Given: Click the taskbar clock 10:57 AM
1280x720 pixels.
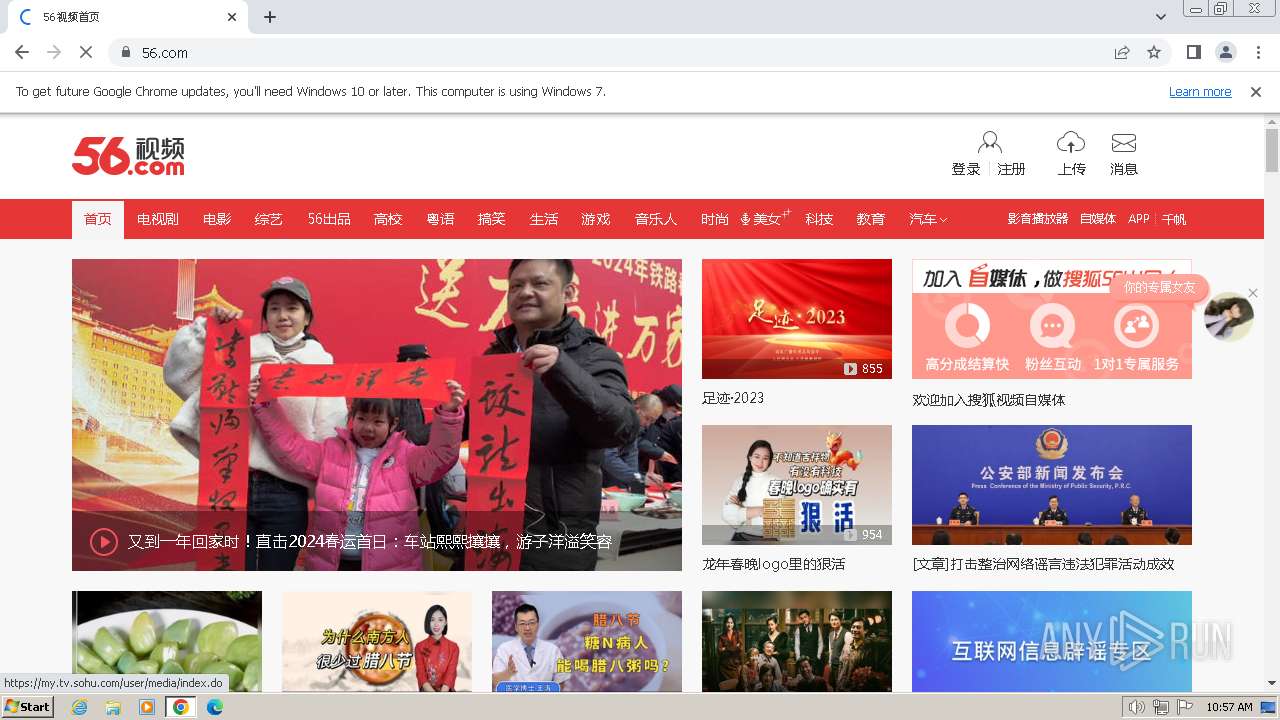Looking at the screenshot, I should tap(1229, 707).
